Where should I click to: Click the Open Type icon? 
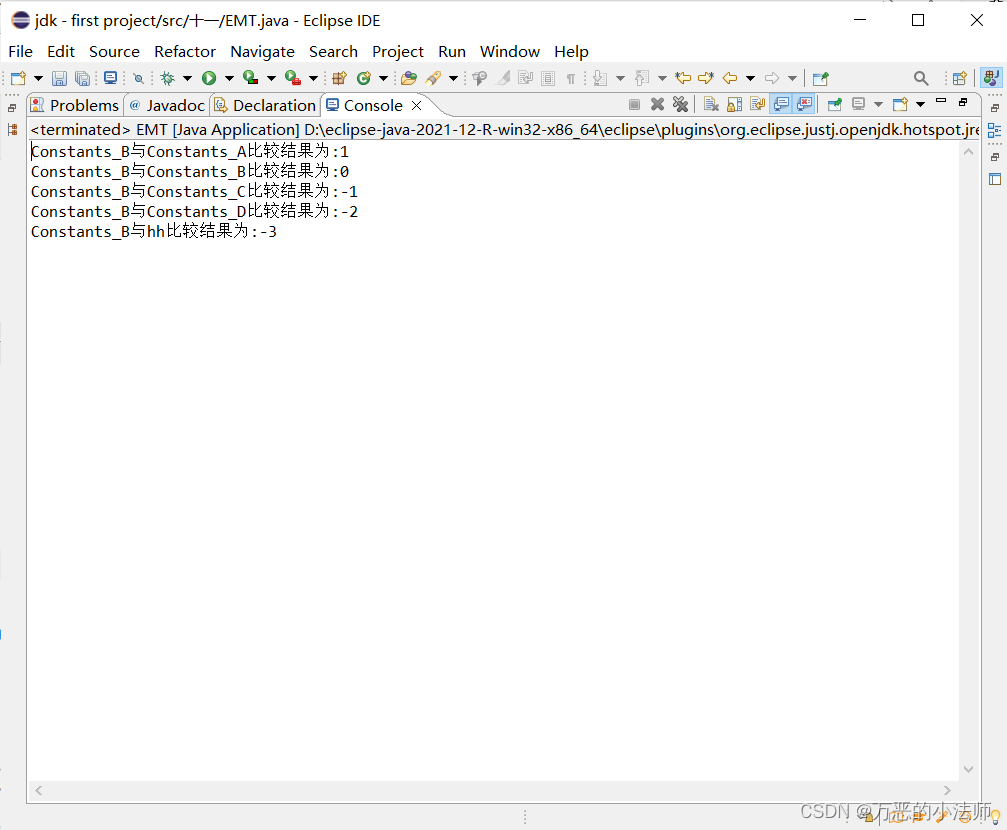coord(408,78)
